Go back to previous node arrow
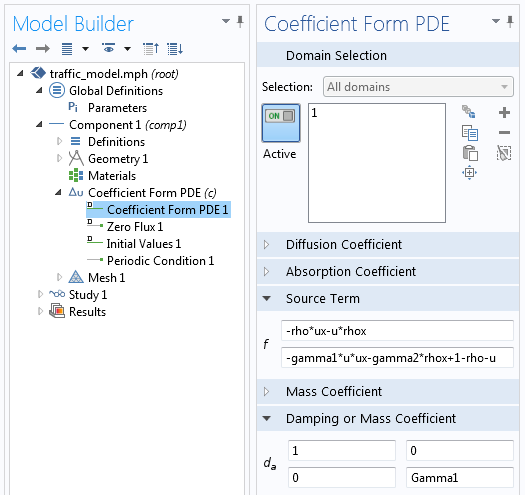The image size is (525, 495). coord(19,49)
